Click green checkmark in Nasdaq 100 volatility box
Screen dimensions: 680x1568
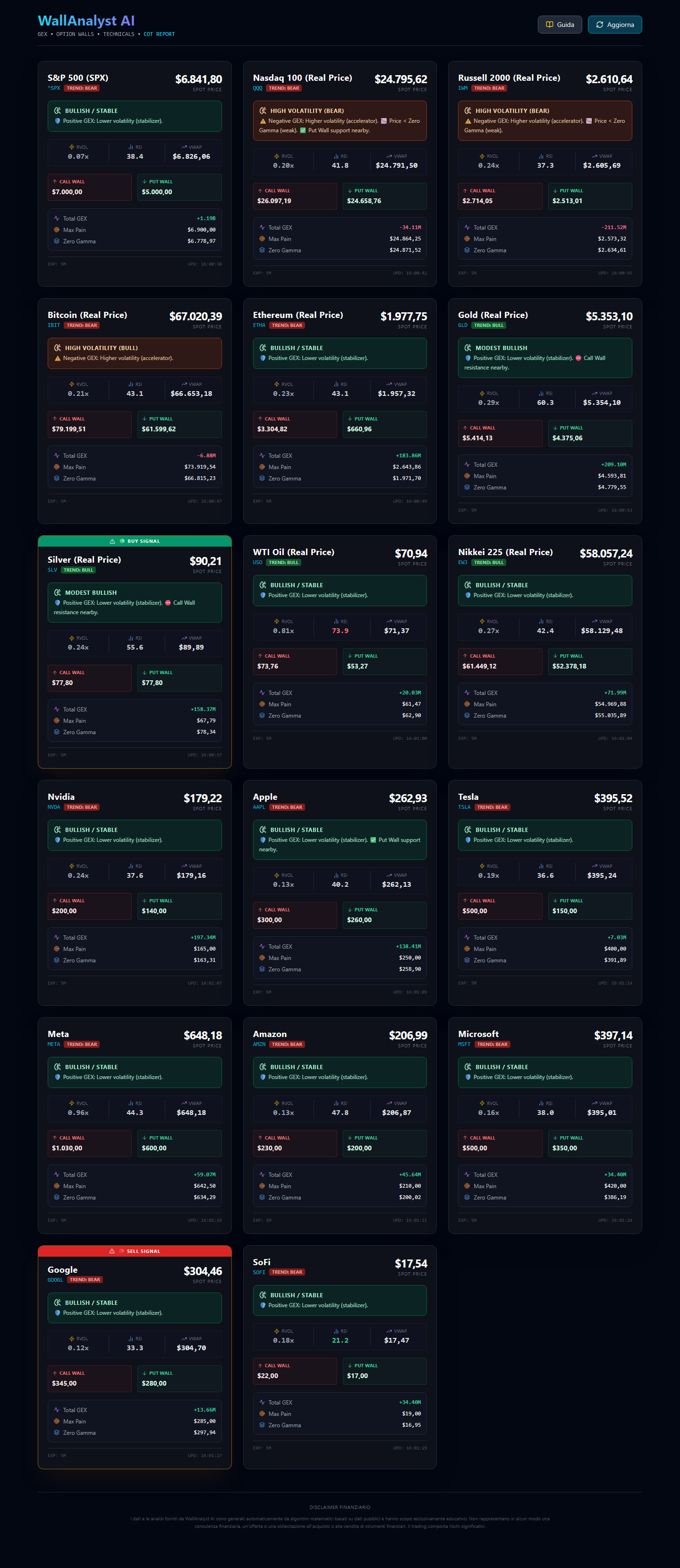(303, 130)
